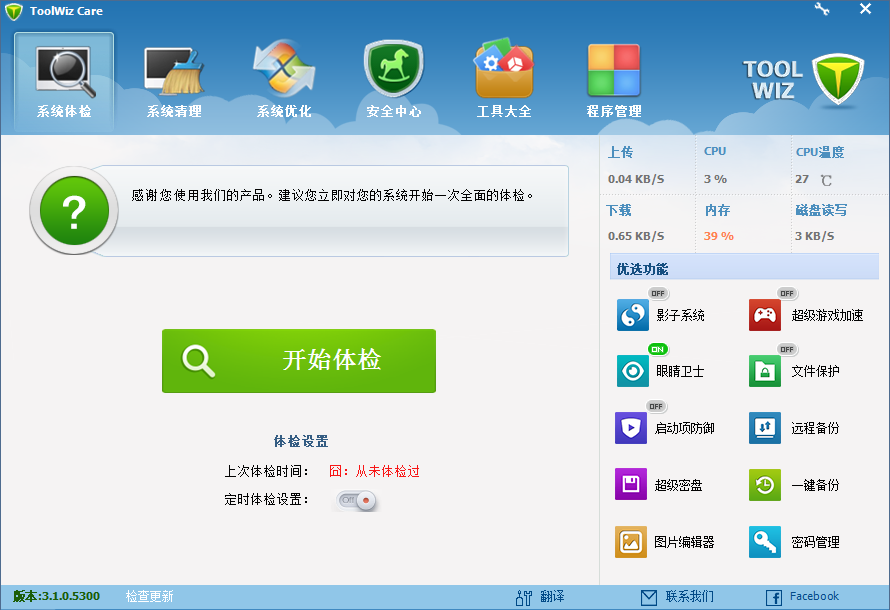Disable the 眼睛卫士 ON toggle
Image resolution: width=890 pixels, height=610 pixels.
[657, 349]
